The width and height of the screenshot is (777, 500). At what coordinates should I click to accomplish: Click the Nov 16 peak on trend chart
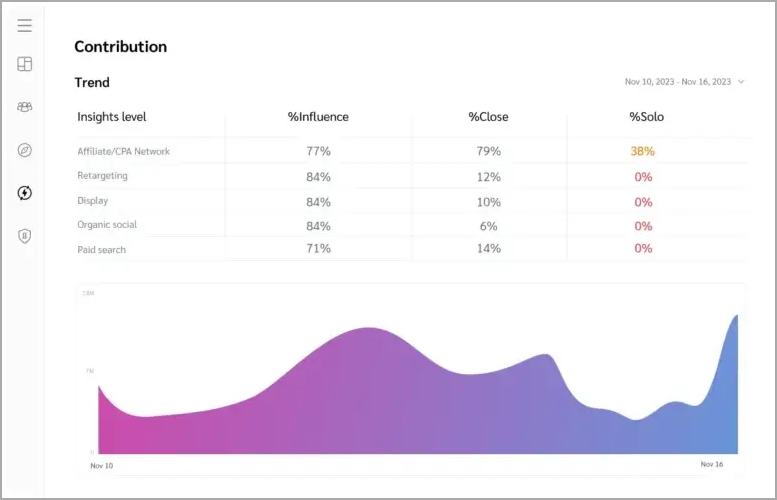click(x=737, y=317)
